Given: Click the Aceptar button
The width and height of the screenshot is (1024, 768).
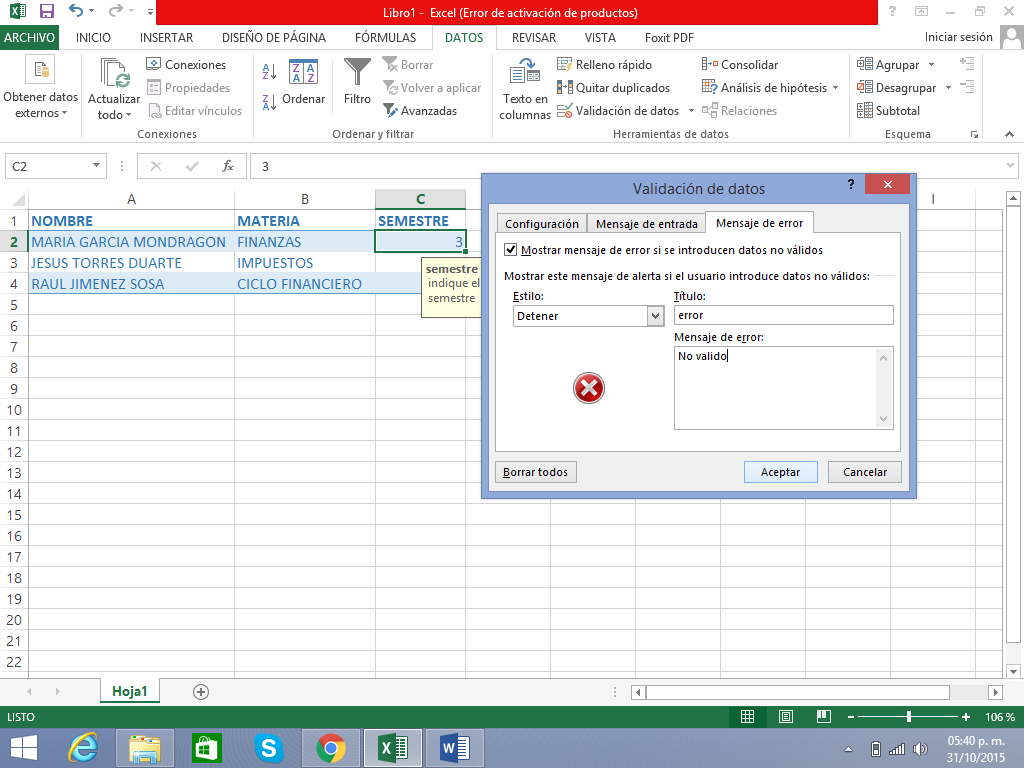Looking at the screenshot, I should click(780, 472).
